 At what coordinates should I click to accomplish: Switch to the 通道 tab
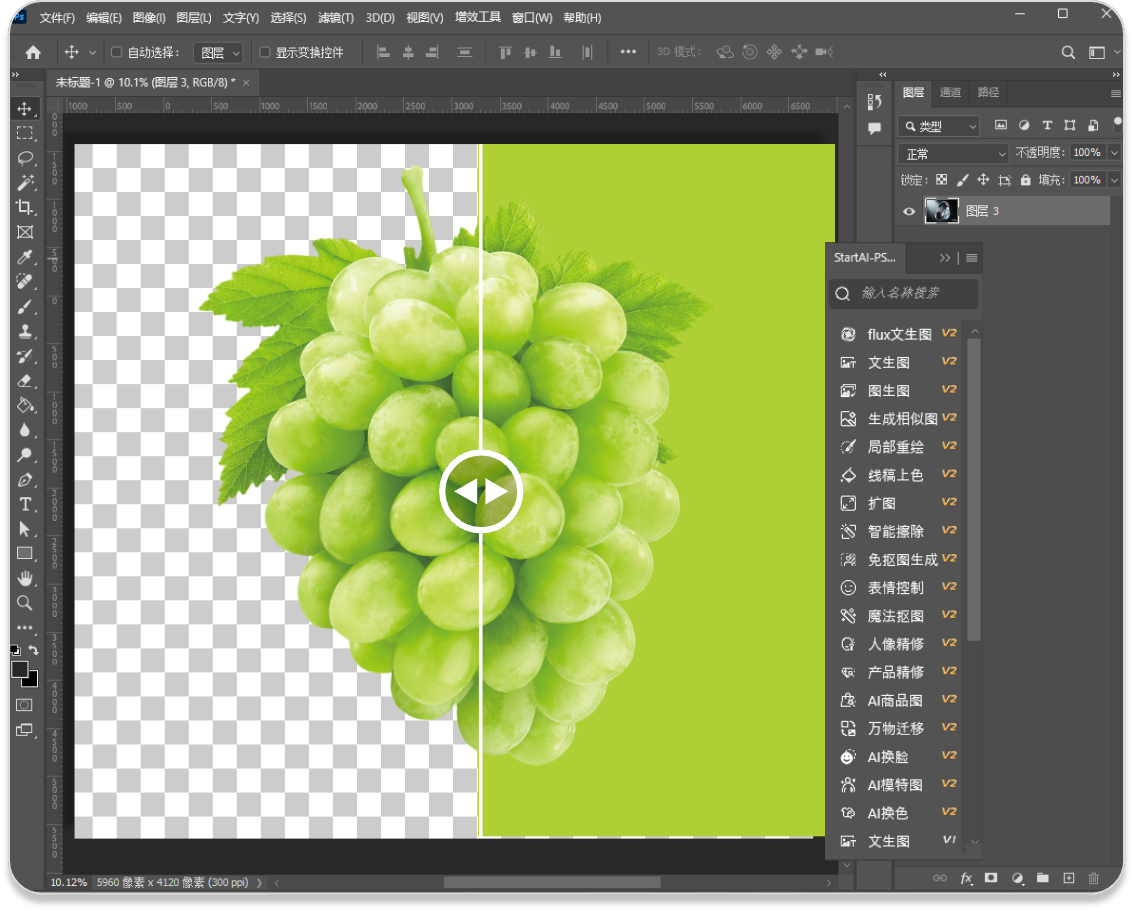(950, 92)
